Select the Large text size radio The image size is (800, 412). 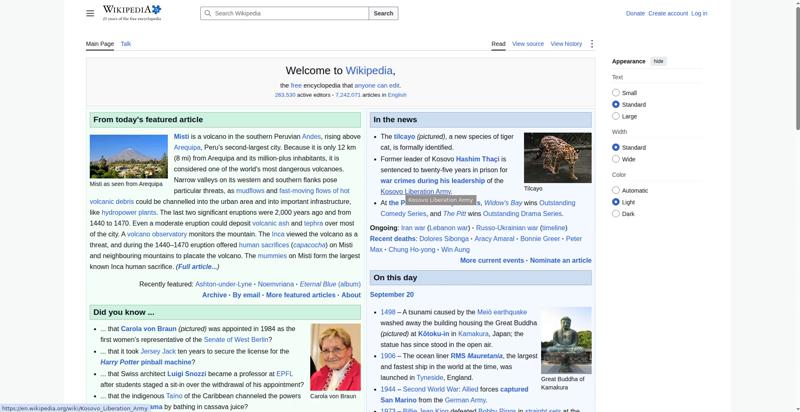[x=616, y=116]
